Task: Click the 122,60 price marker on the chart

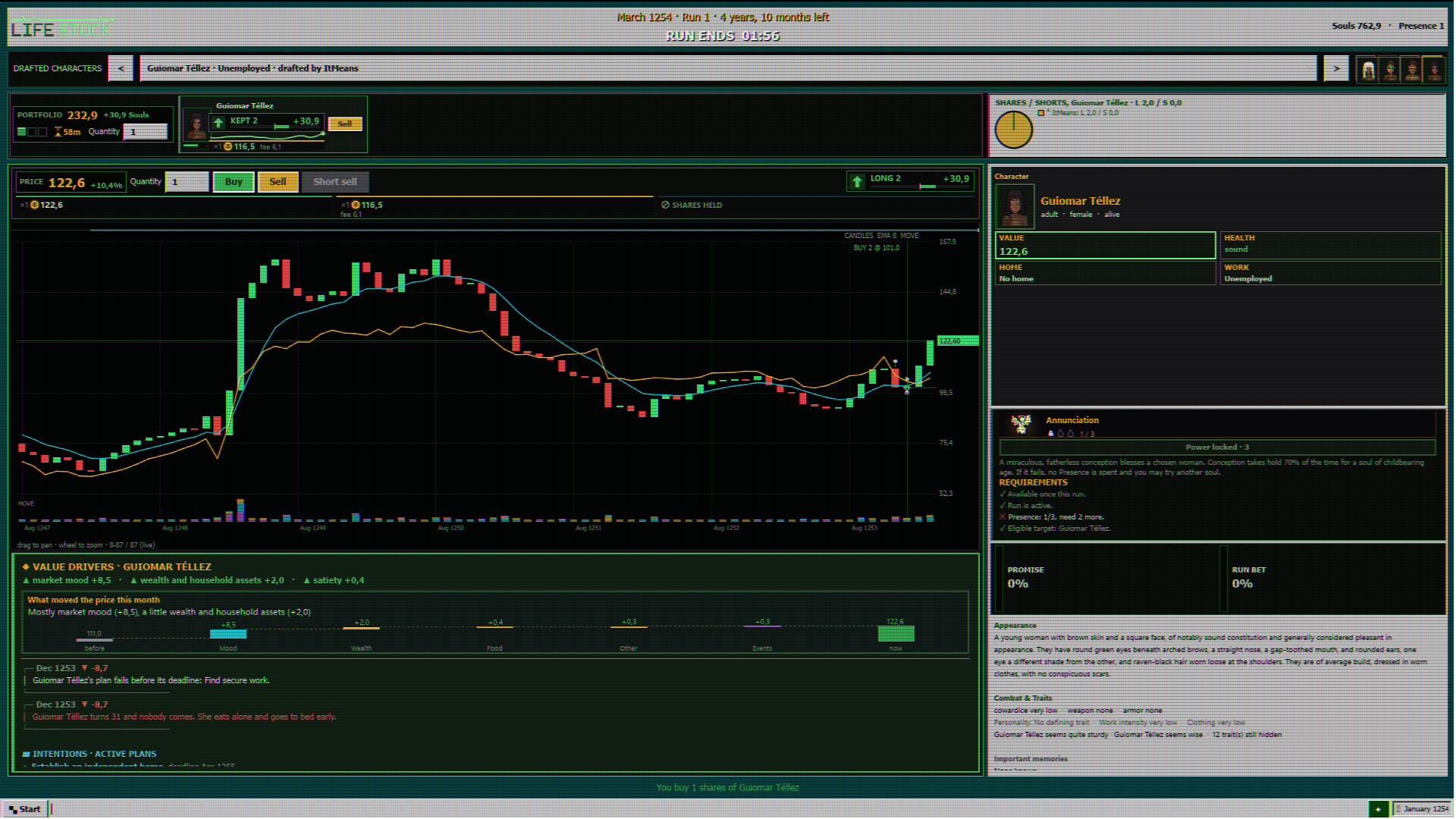Action: tap(958, 341)
